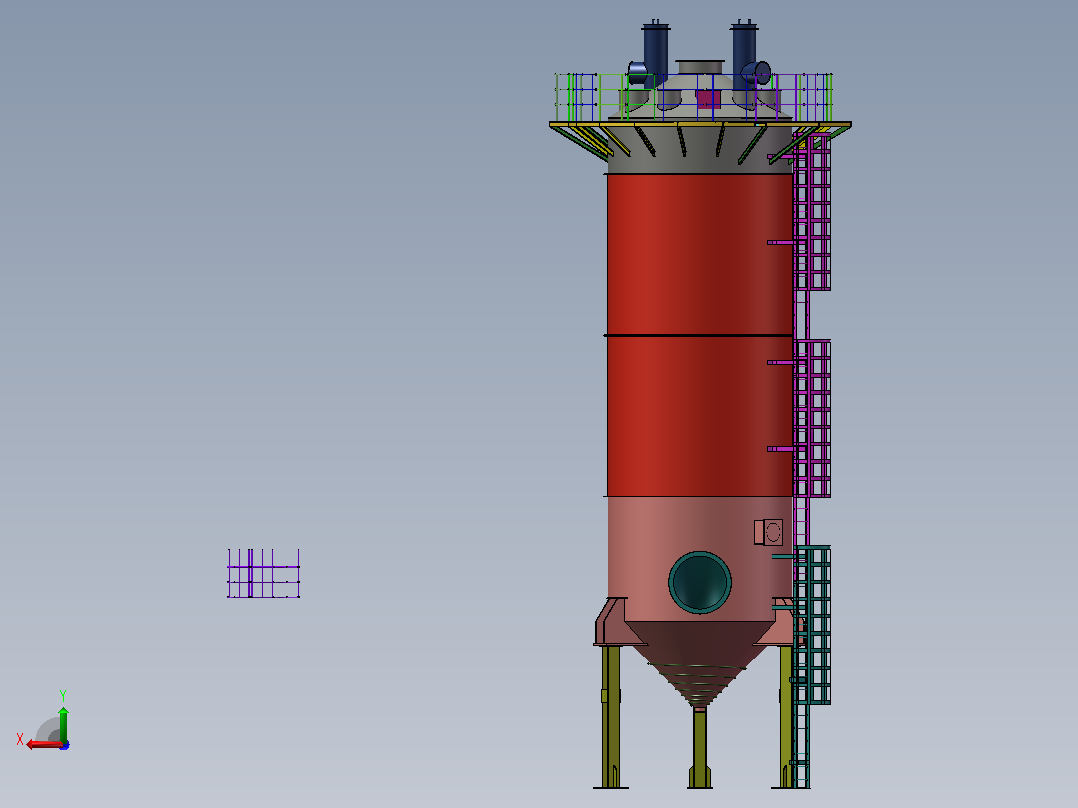The image size is (1078, 808).
Task: Select the small square access hatch near ladder
Action: point(769,532)
